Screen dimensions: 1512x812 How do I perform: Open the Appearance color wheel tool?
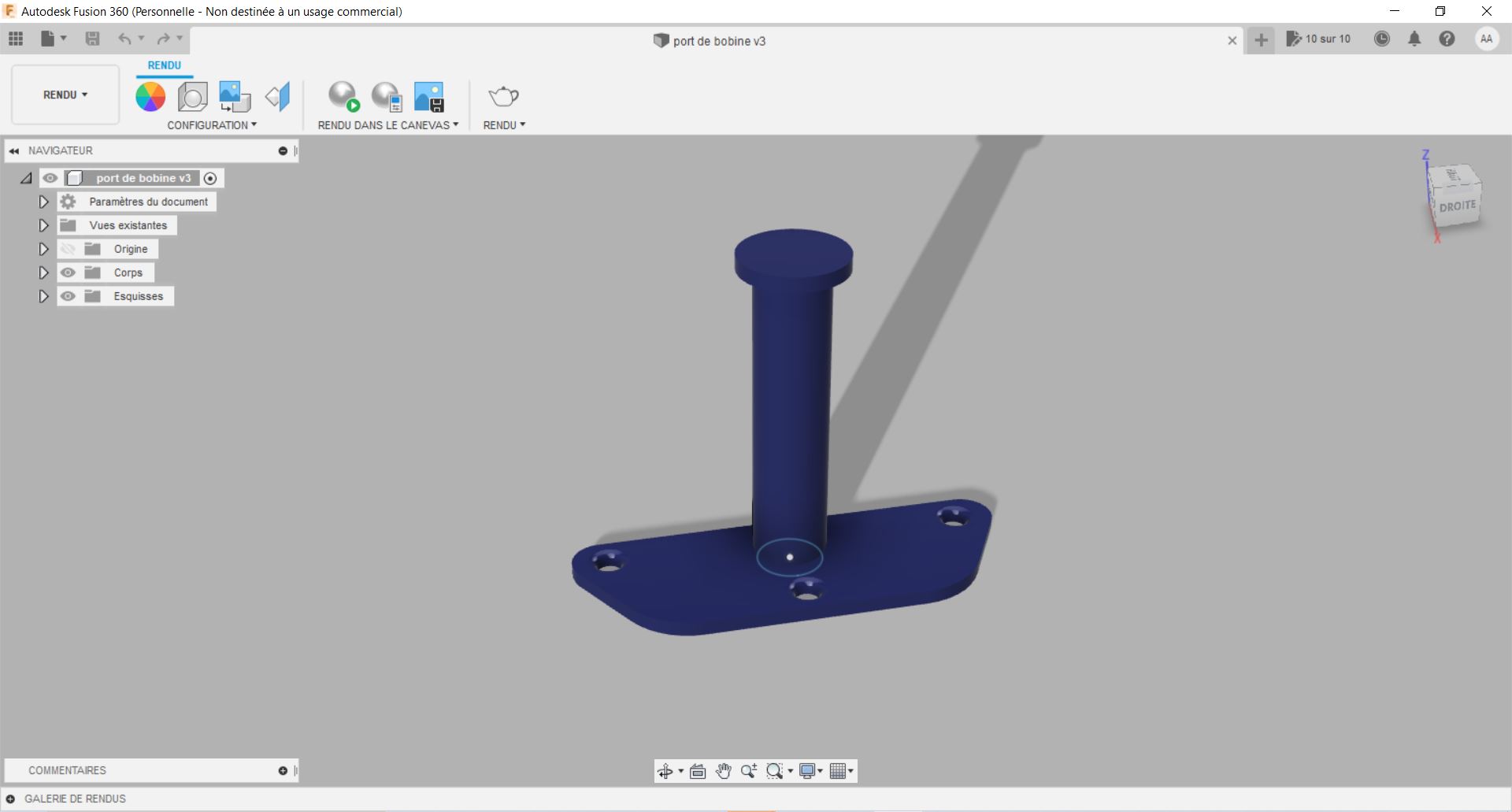click(x=150, y=97)
